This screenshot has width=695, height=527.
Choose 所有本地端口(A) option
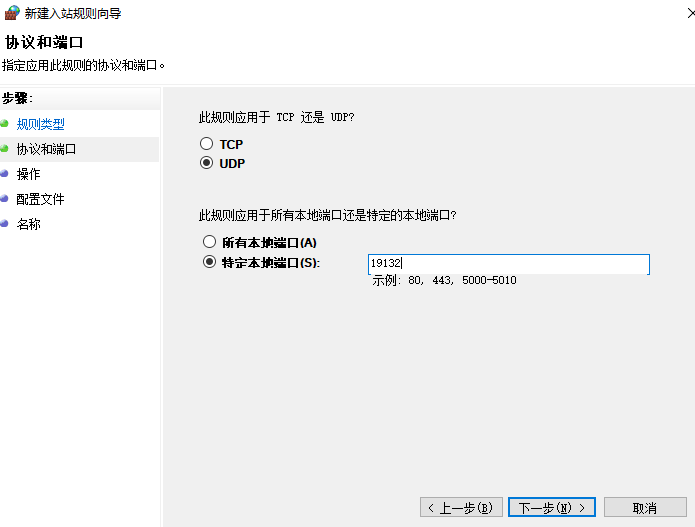[x=209, y=242]
